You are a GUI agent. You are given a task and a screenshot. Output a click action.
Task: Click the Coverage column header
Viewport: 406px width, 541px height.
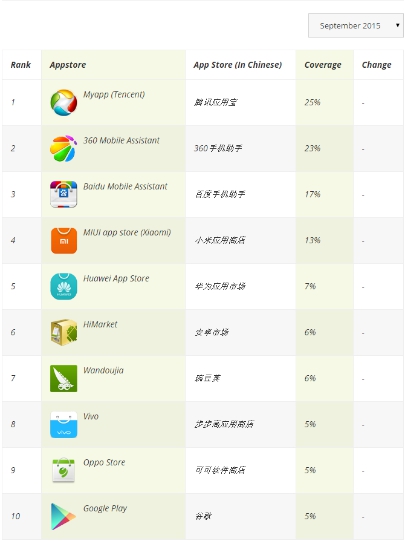pyautogui.click(x=323, y=65)
